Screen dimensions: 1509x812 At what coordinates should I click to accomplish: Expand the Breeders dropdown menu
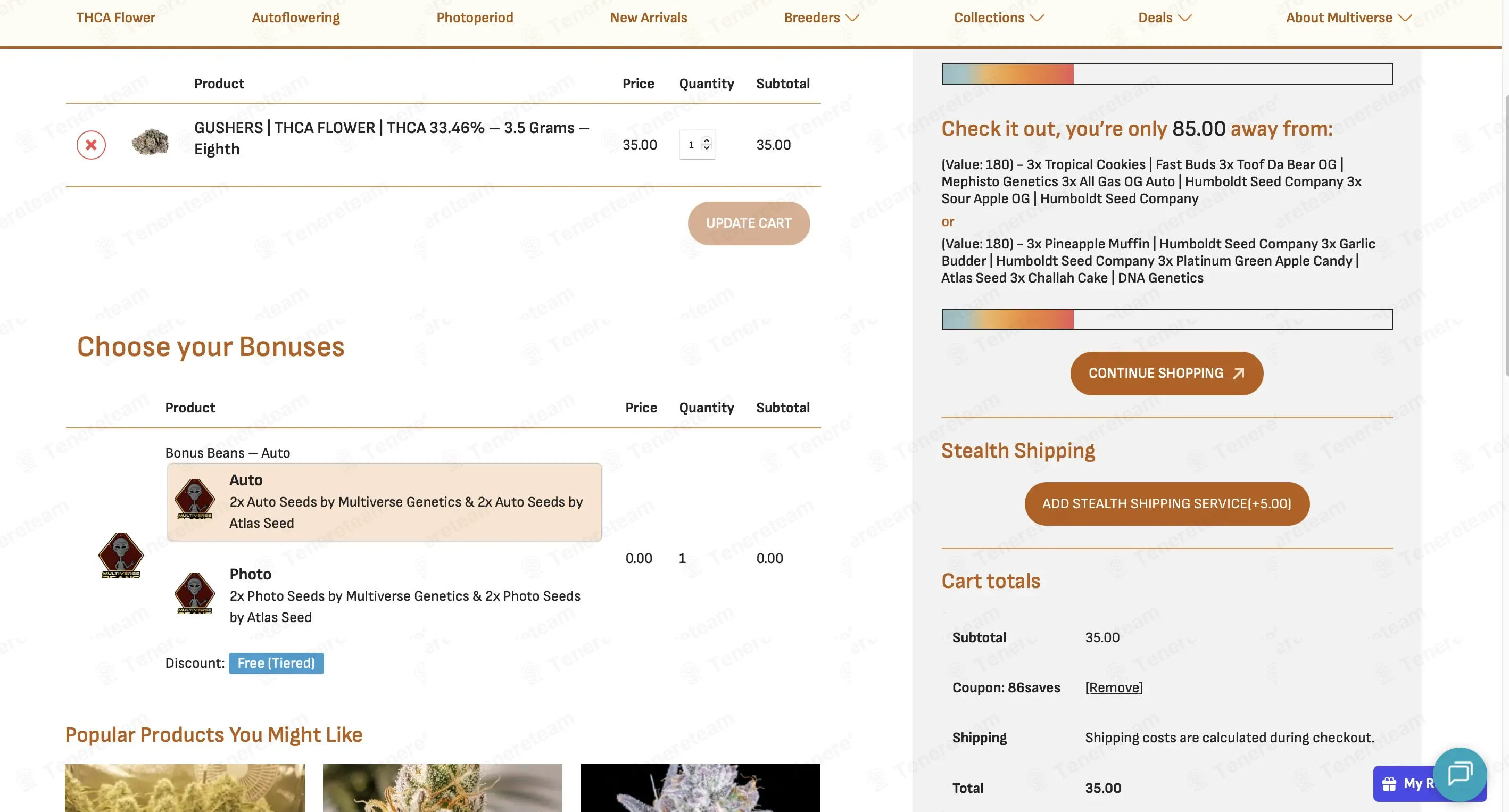[x=822, y=18]
